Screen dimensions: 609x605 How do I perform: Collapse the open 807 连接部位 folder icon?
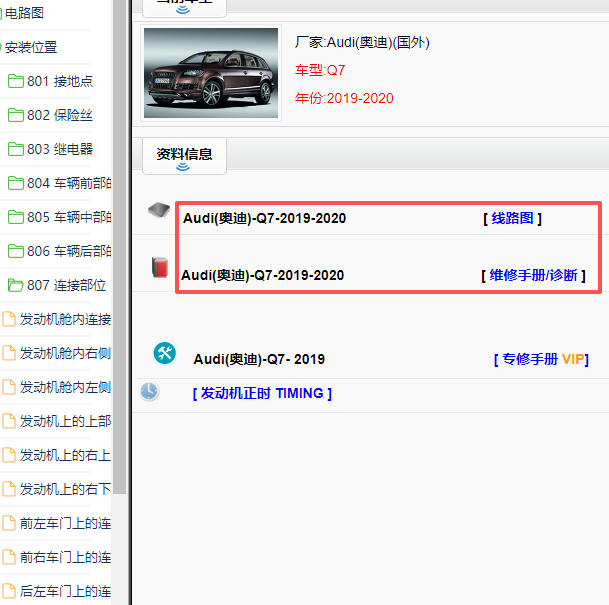[x=16, y=285]
